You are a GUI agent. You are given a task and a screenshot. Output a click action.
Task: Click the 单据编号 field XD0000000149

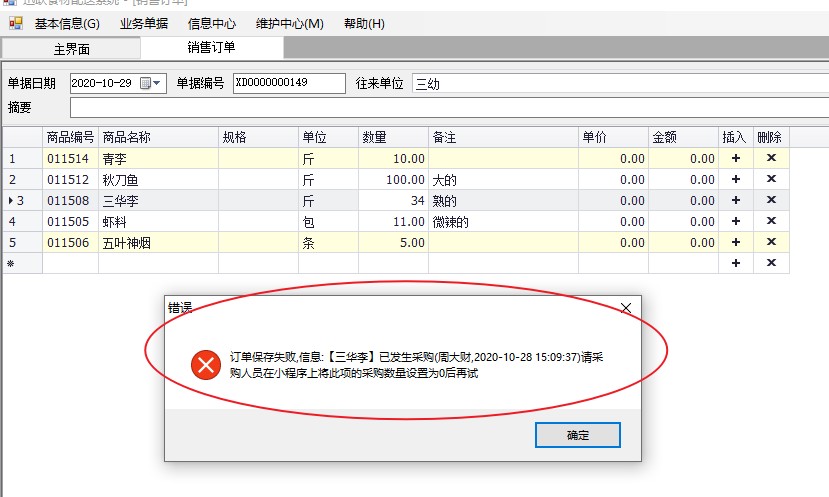click(x=289, y=83)
